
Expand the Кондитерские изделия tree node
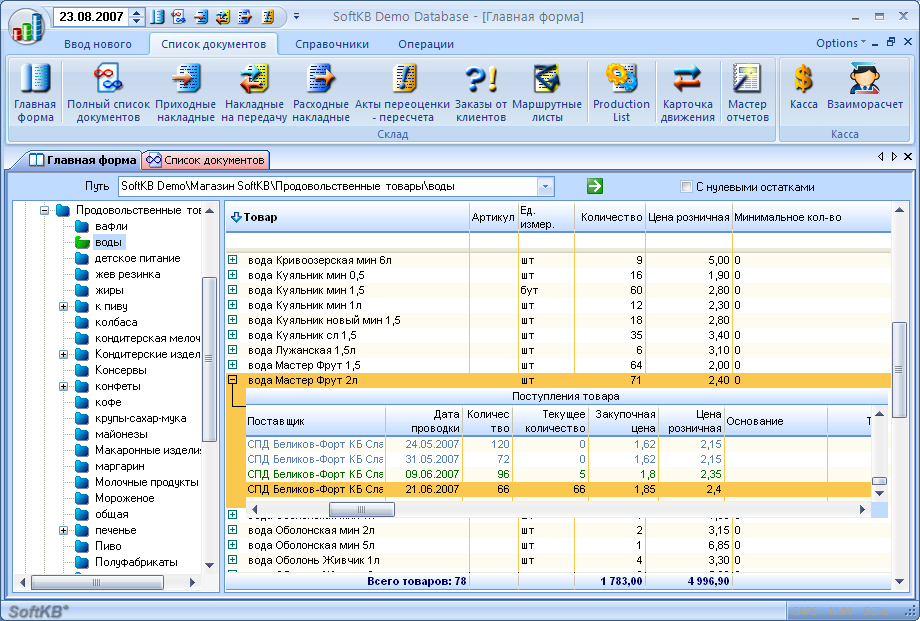(x=63, y=355)
